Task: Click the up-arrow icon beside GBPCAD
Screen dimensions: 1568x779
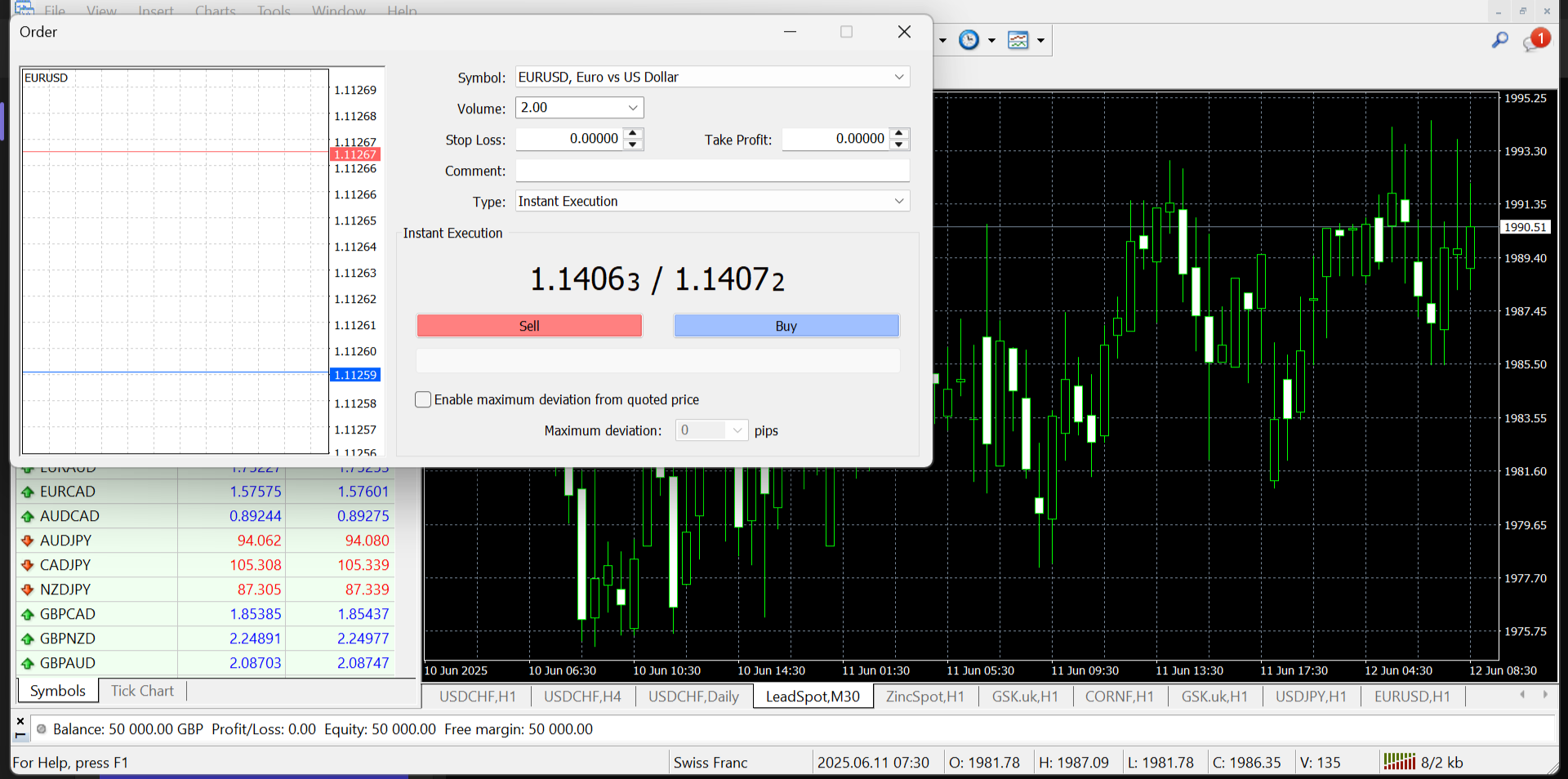Action: [x=28, y=614]
